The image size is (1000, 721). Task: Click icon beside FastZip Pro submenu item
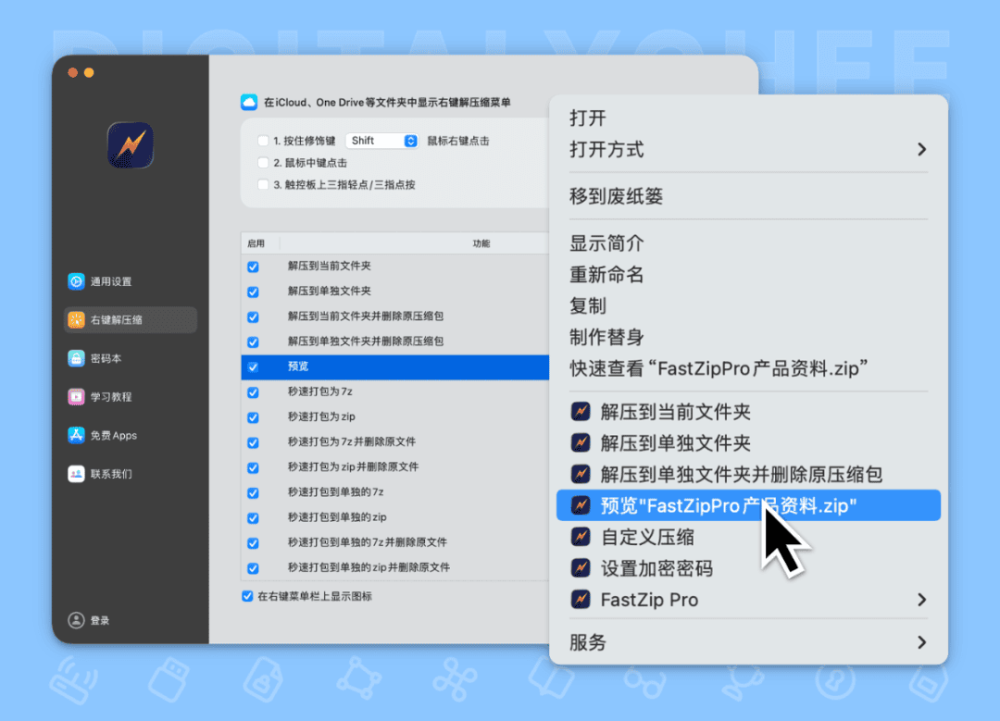point(580,599)
